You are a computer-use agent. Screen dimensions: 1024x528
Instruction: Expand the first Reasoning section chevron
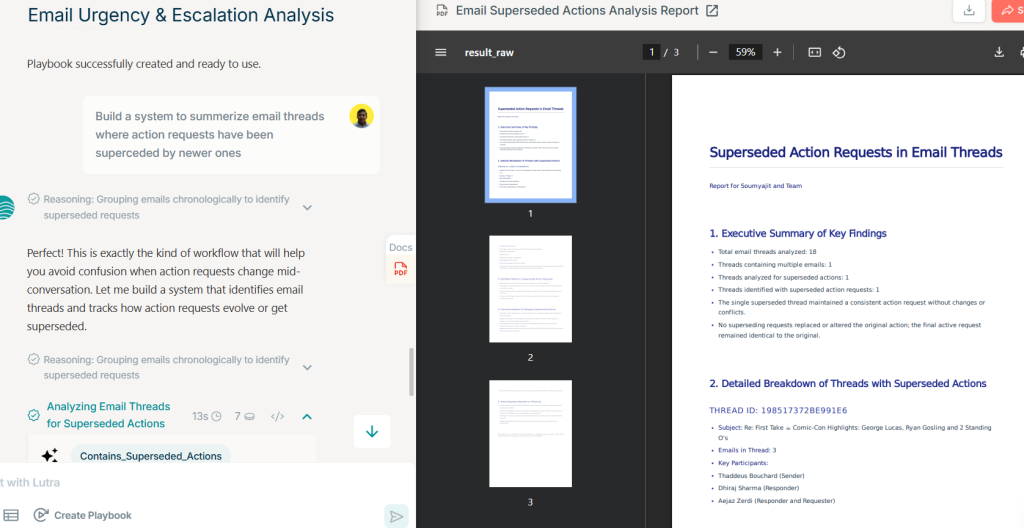[307, 207]
